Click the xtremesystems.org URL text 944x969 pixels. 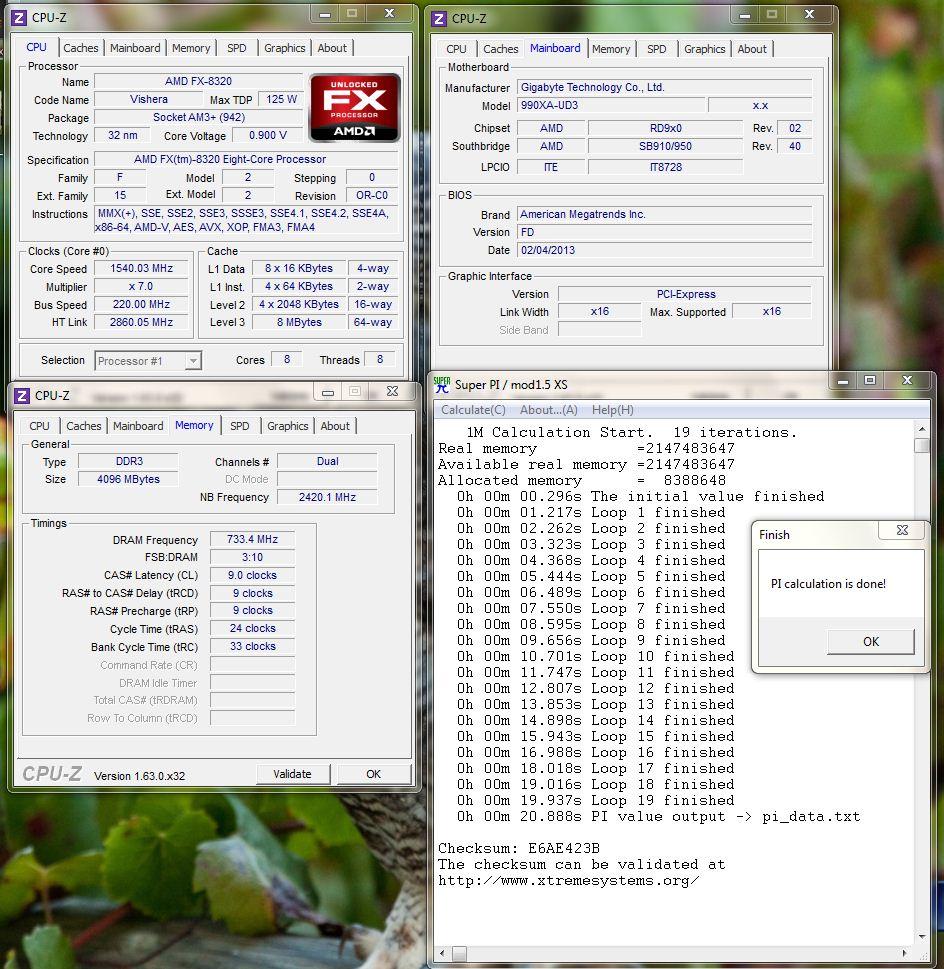[x=569, y=881]
